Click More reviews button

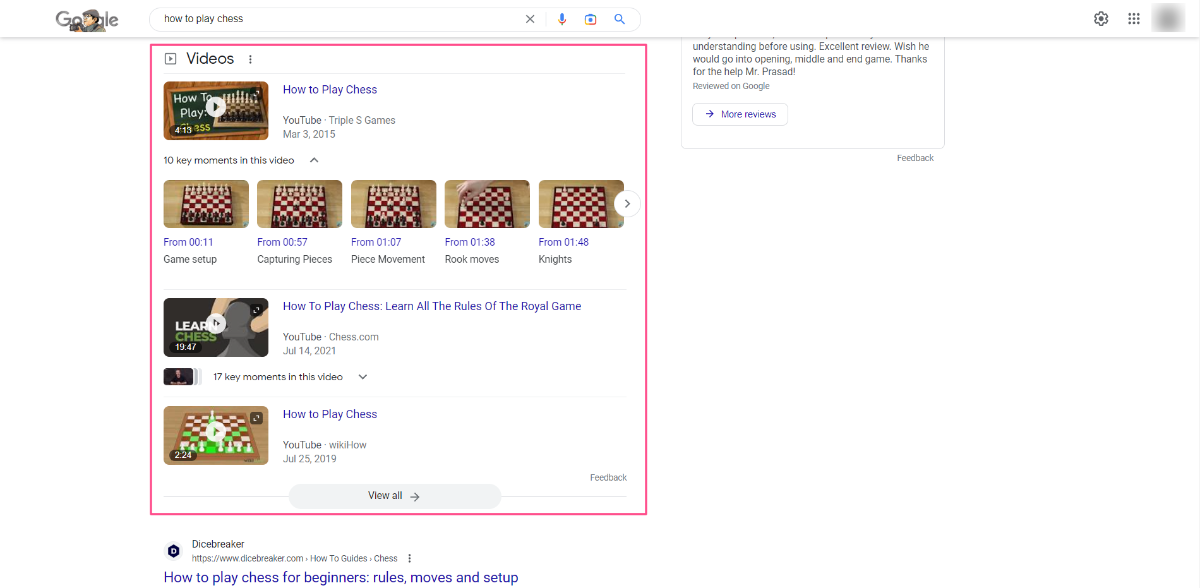tap(740, 114)
